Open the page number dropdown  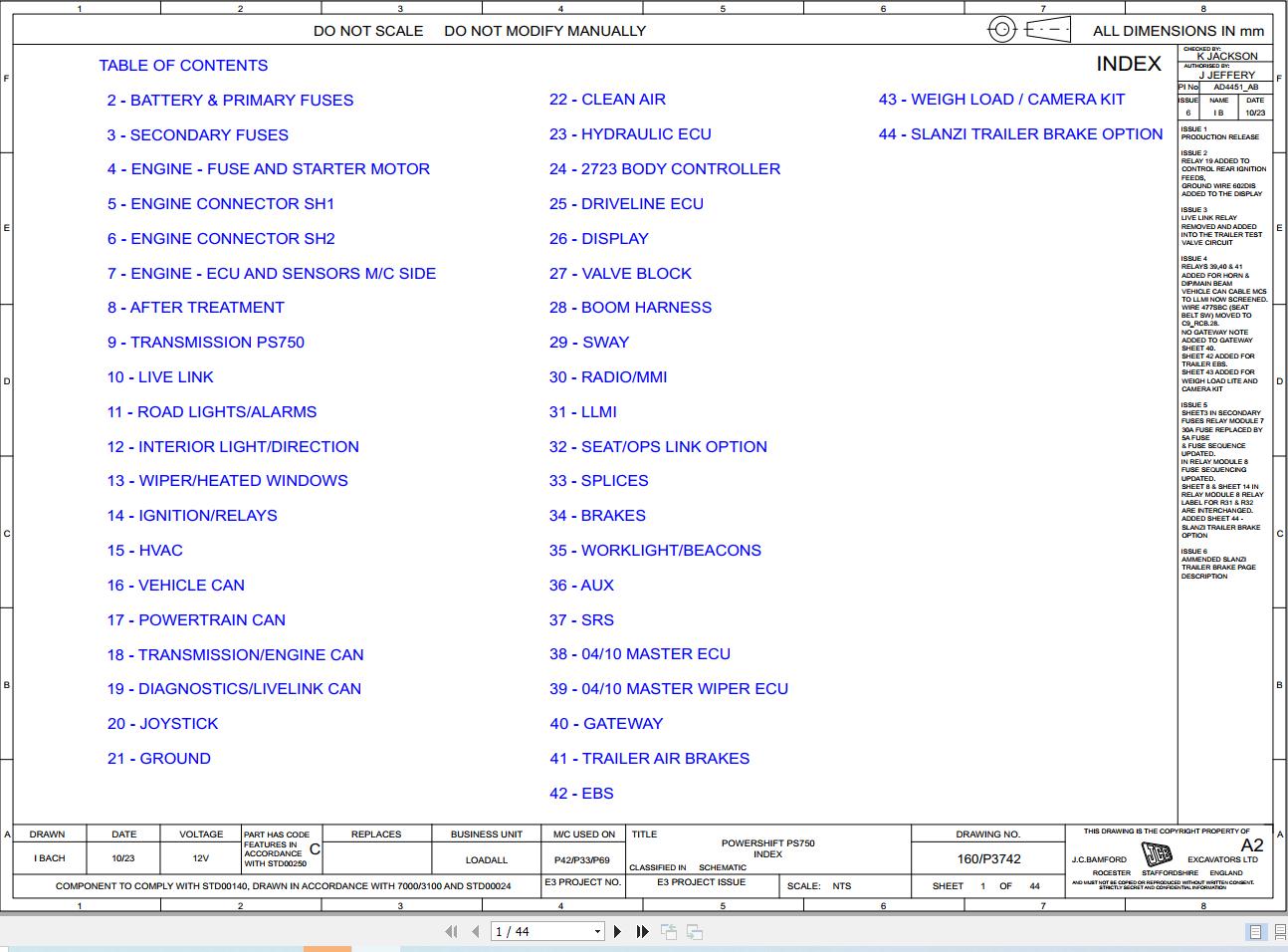tap(597, 932)
